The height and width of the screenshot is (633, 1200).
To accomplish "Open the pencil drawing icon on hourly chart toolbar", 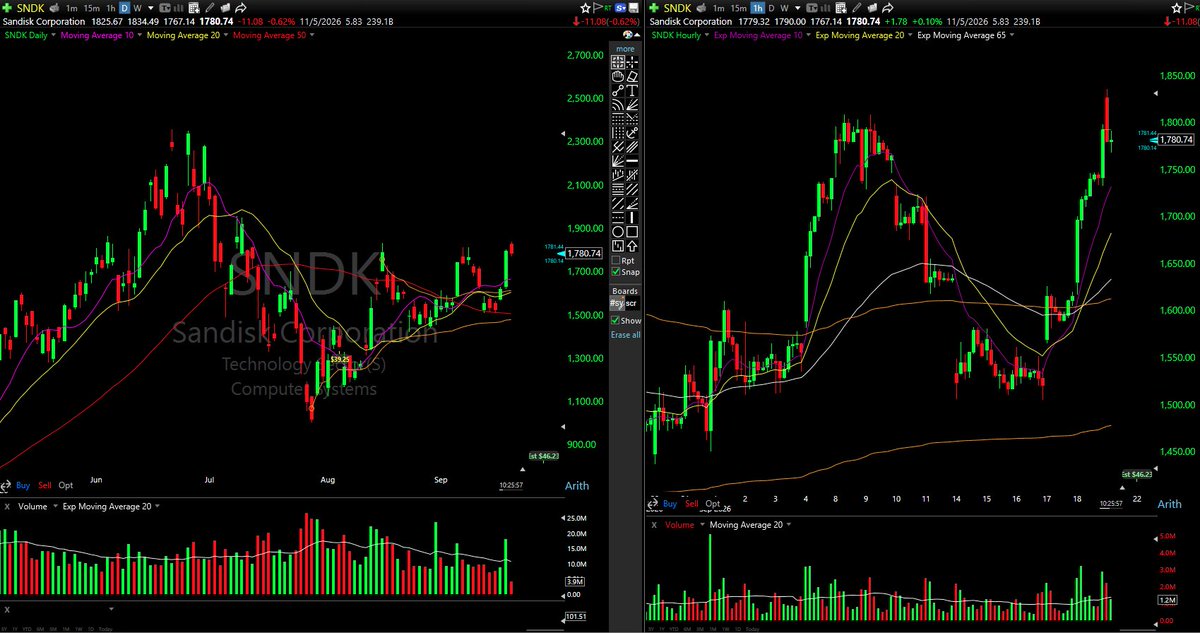I will pos(856,8).
